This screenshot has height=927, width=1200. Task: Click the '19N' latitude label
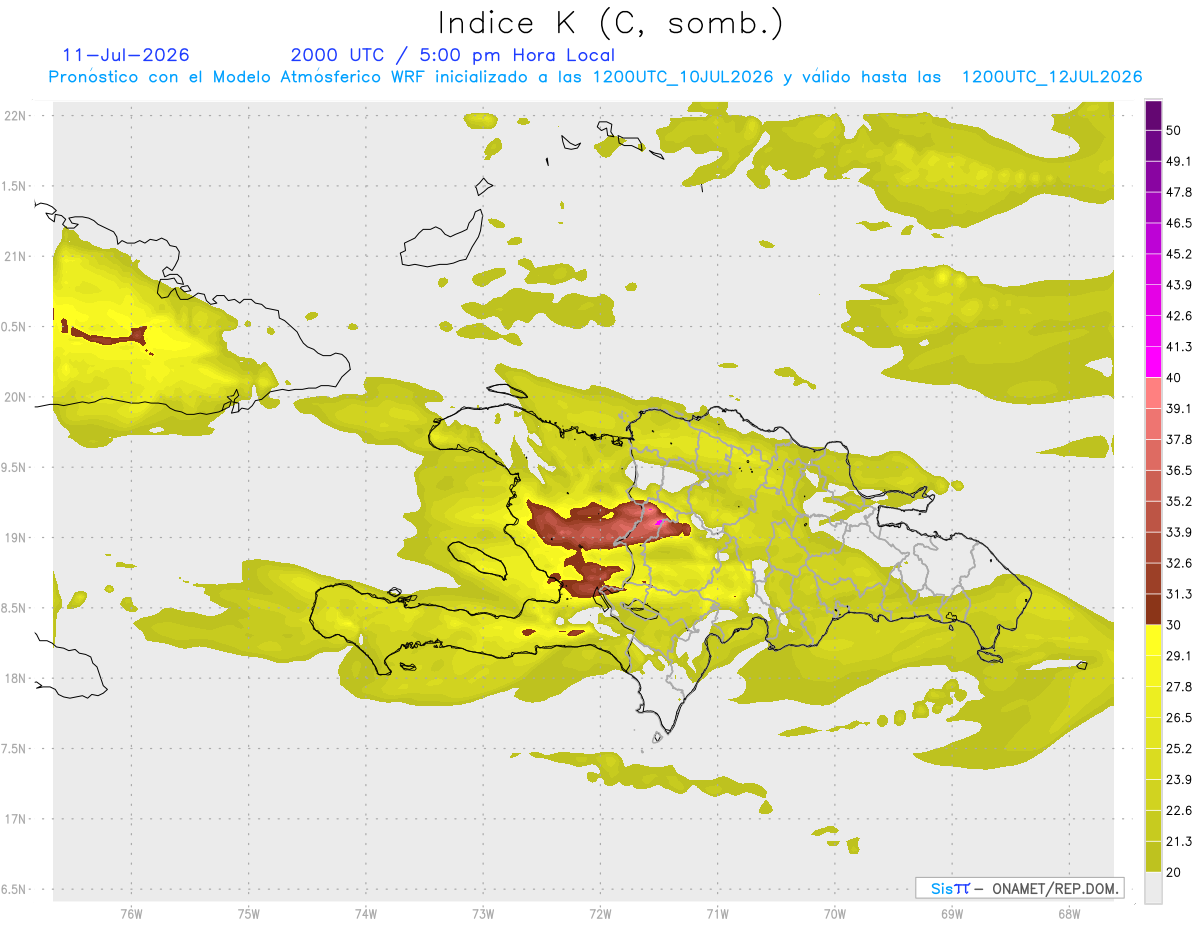(x=17, y=538)
